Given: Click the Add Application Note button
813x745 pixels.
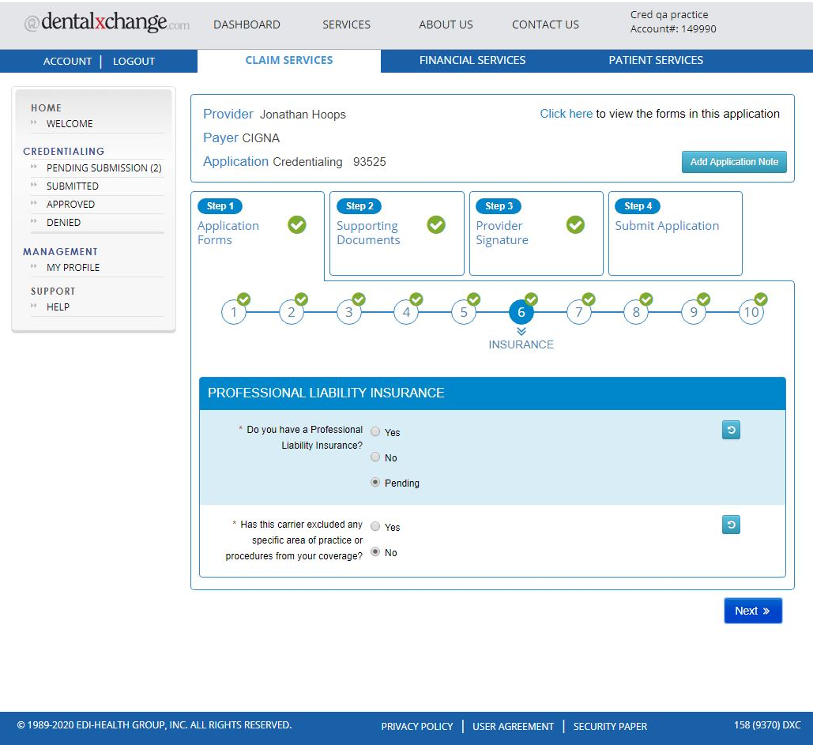Looking at the screenshot, I should pyautogui.click(x=734, y=162).
